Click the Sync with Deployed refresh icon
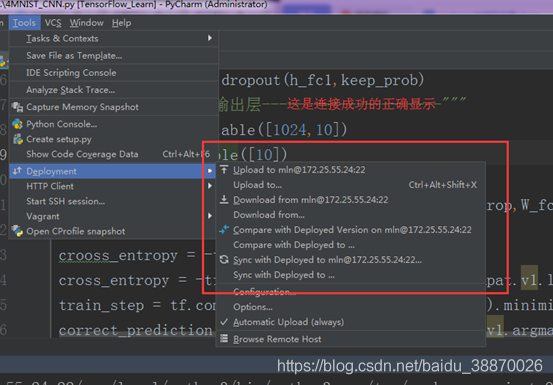 point(224,260)
